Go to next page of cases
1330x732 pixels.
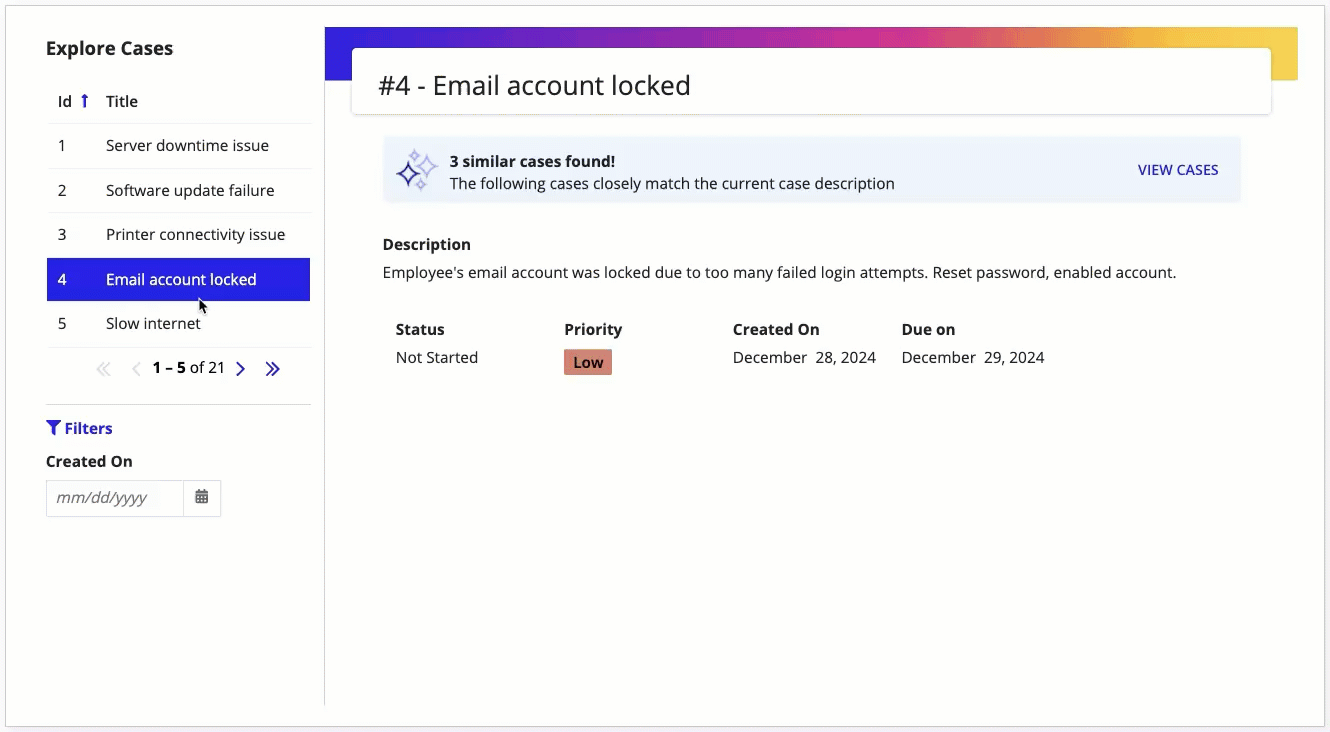click(x=240, y=369)
